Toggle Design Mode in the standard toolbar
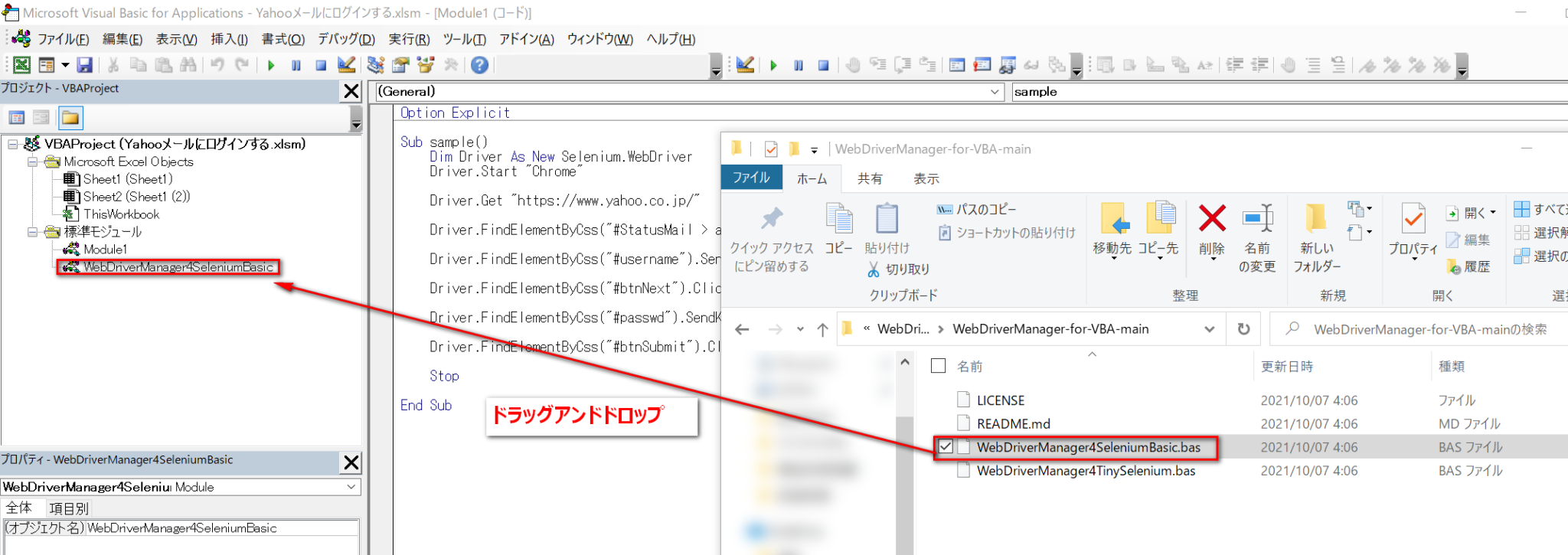The height and width of the screenshot is (555, 1568). coord(346,66)
